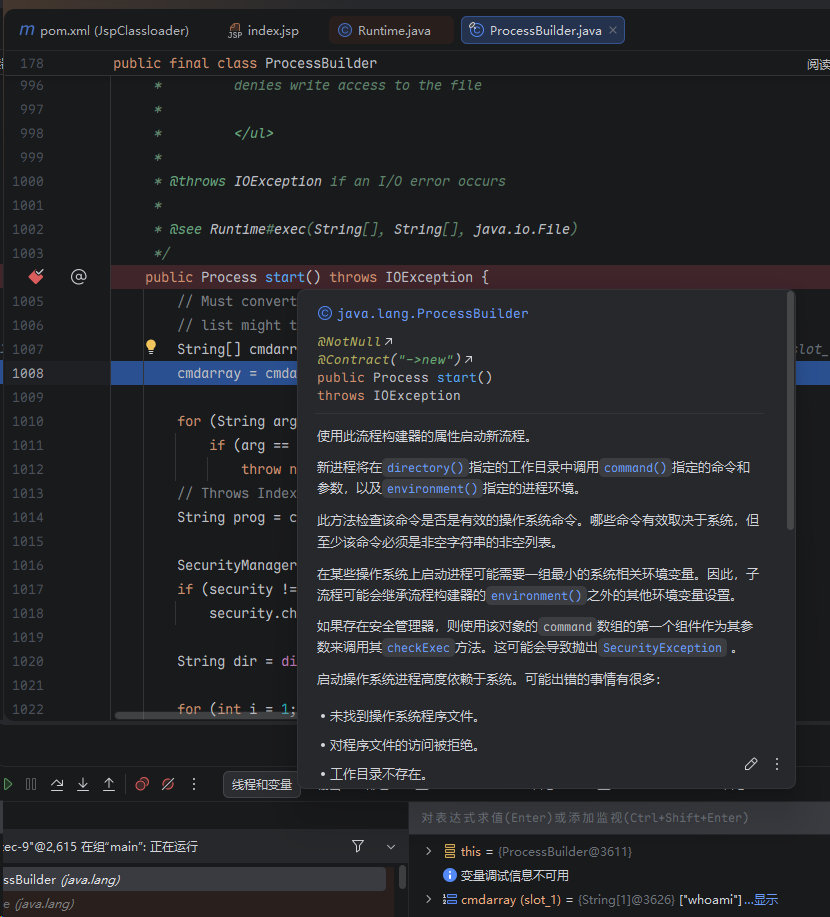
Task: Click the pause program icon
Action: tap(31, 784)
